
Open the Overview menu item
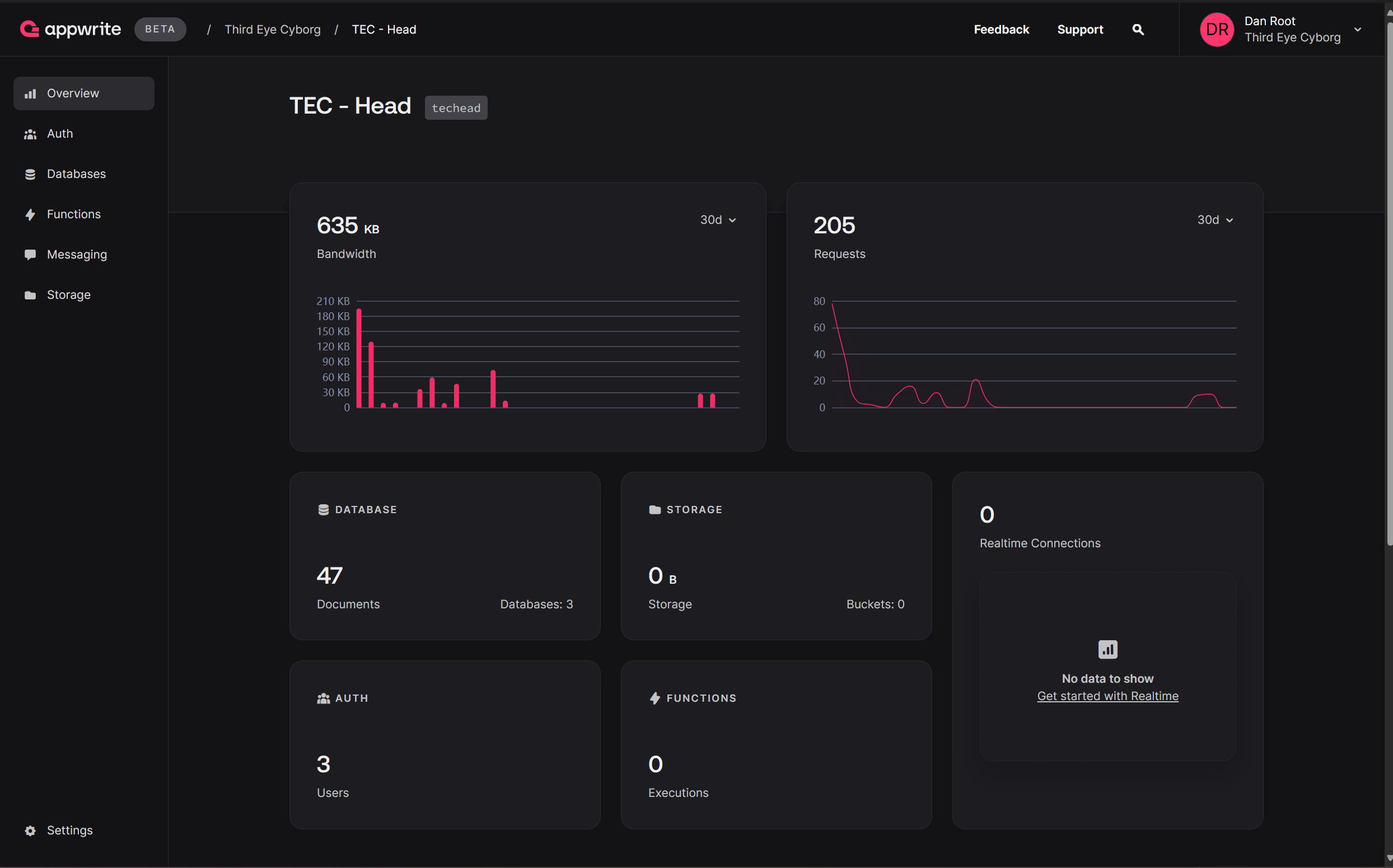84,93
